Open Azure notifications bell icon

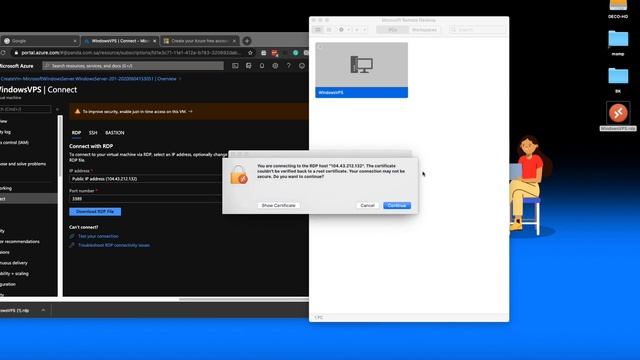click(262, 66)
